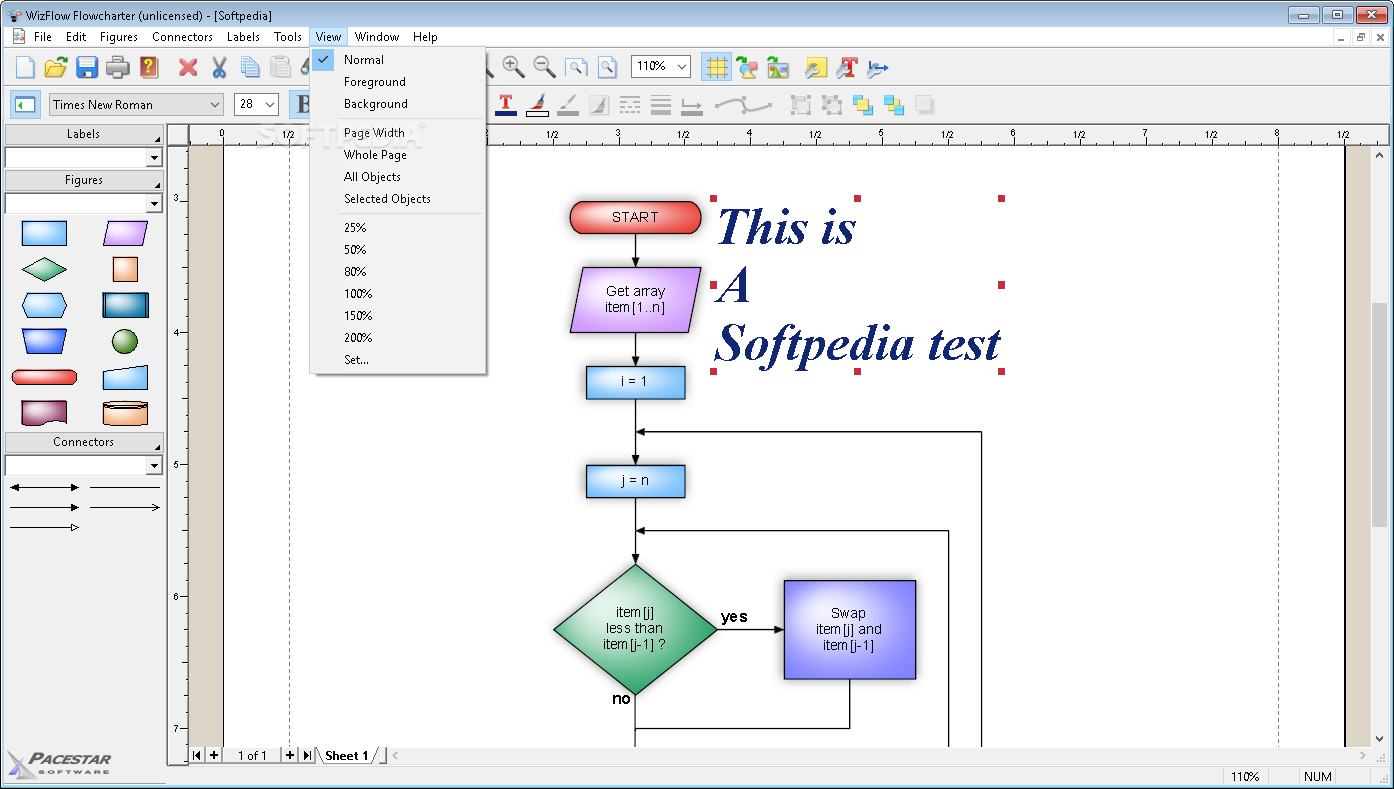Select the red rounded terminator figure
The height and width of the screenshot is (789, 1394).
[44, 377]
